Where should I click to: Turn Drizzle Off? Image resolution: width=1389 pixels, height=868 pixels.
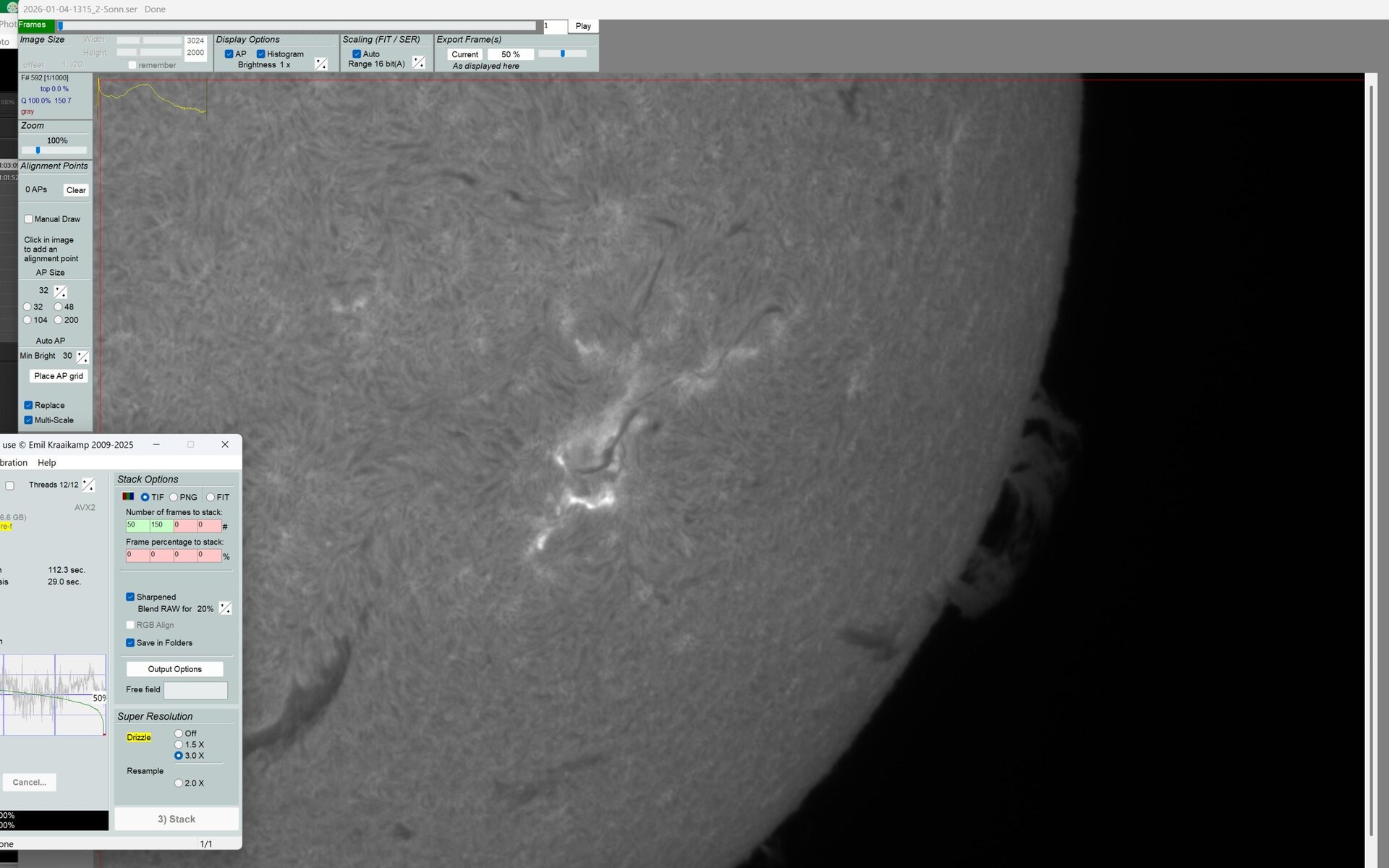point(179,733)
